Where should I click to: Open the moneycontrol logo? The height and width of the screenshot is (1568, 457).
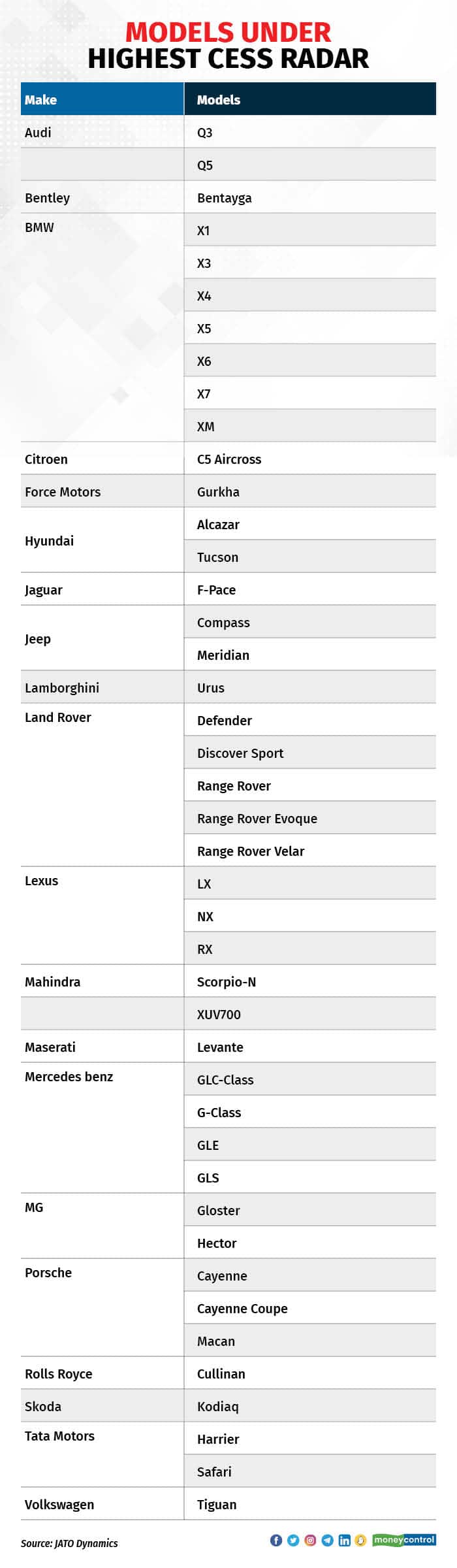click(x=403, y=1540)
